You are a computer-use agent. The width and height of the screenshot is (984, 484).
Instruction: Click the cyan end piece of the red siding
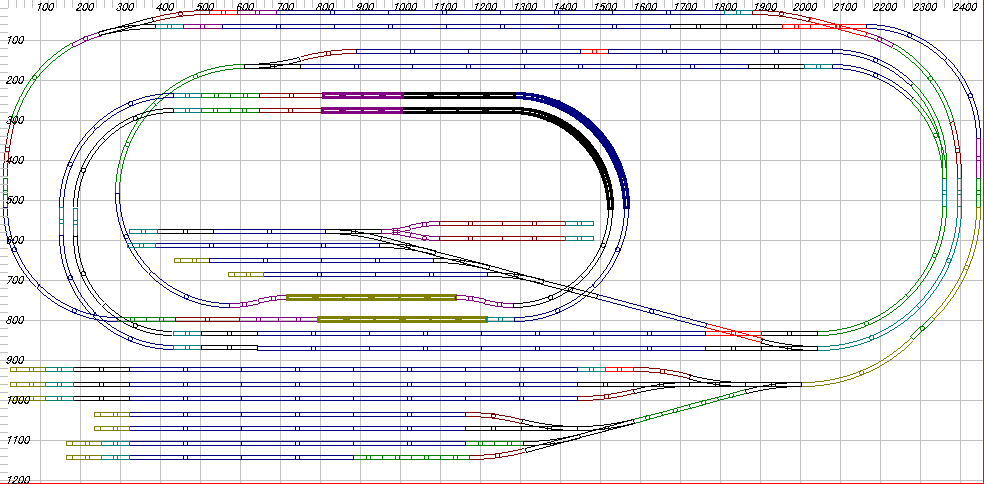(579, 239)
